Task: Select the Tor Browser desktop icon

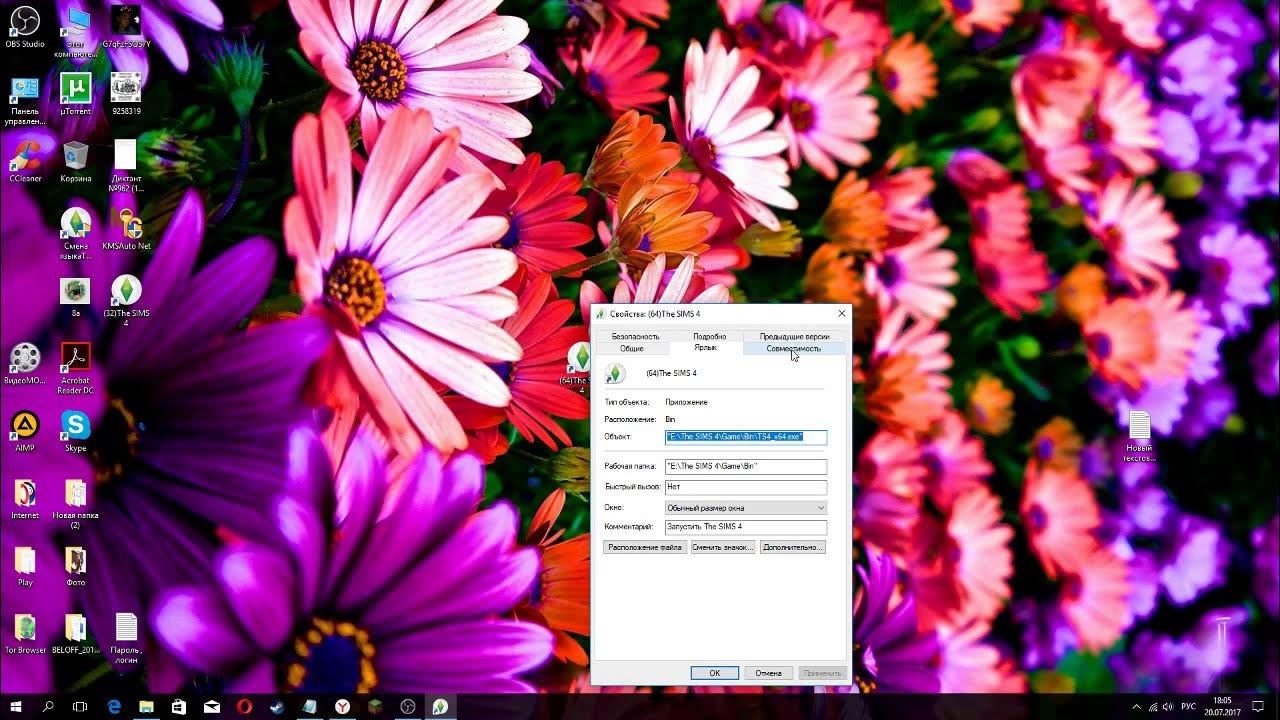Action: (x=25, y=632)
